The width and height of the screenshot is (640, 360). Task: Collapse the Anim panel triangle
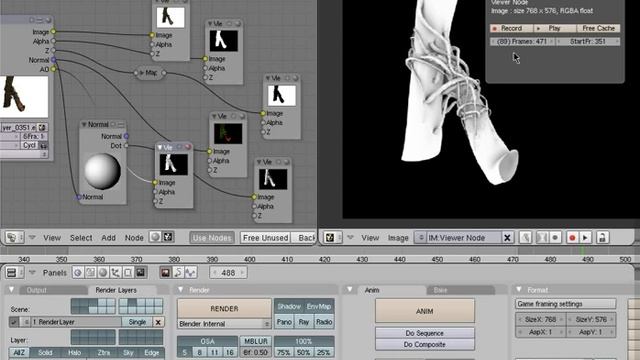click(349, 290)
